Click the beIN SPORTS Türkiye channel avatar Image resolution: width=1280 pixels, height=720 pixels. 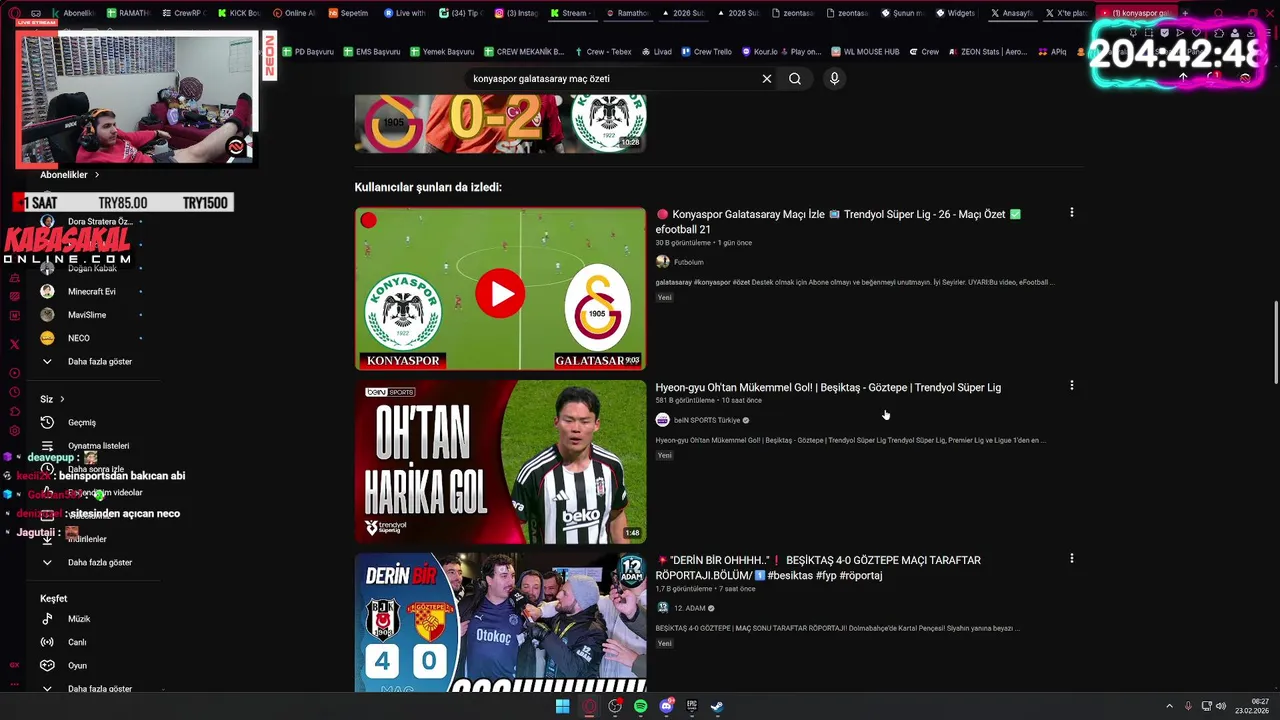(x=662, y=420)
